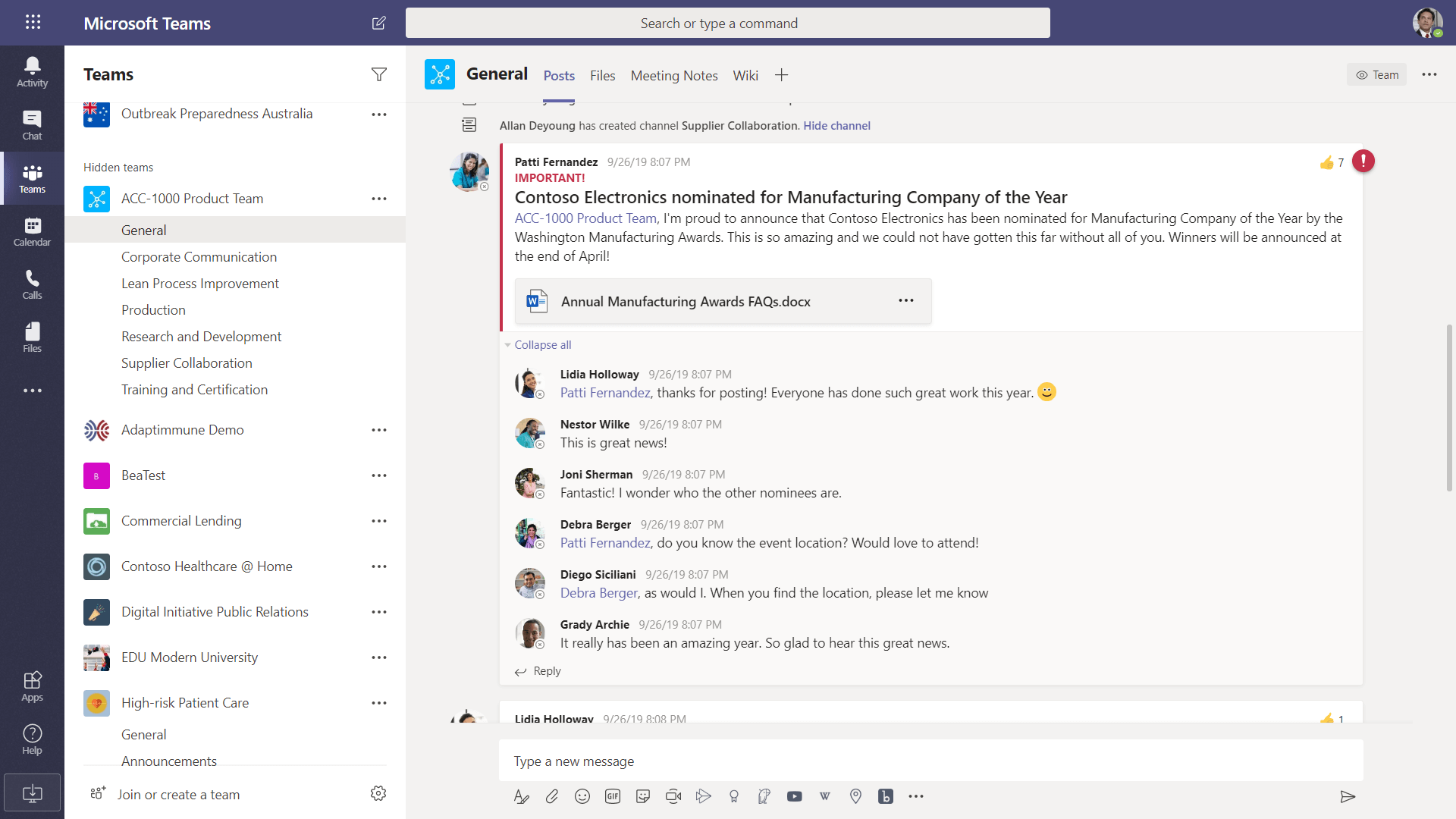Open Chat in the app bar
1456x819 pixels.
[x=32, y=125]
